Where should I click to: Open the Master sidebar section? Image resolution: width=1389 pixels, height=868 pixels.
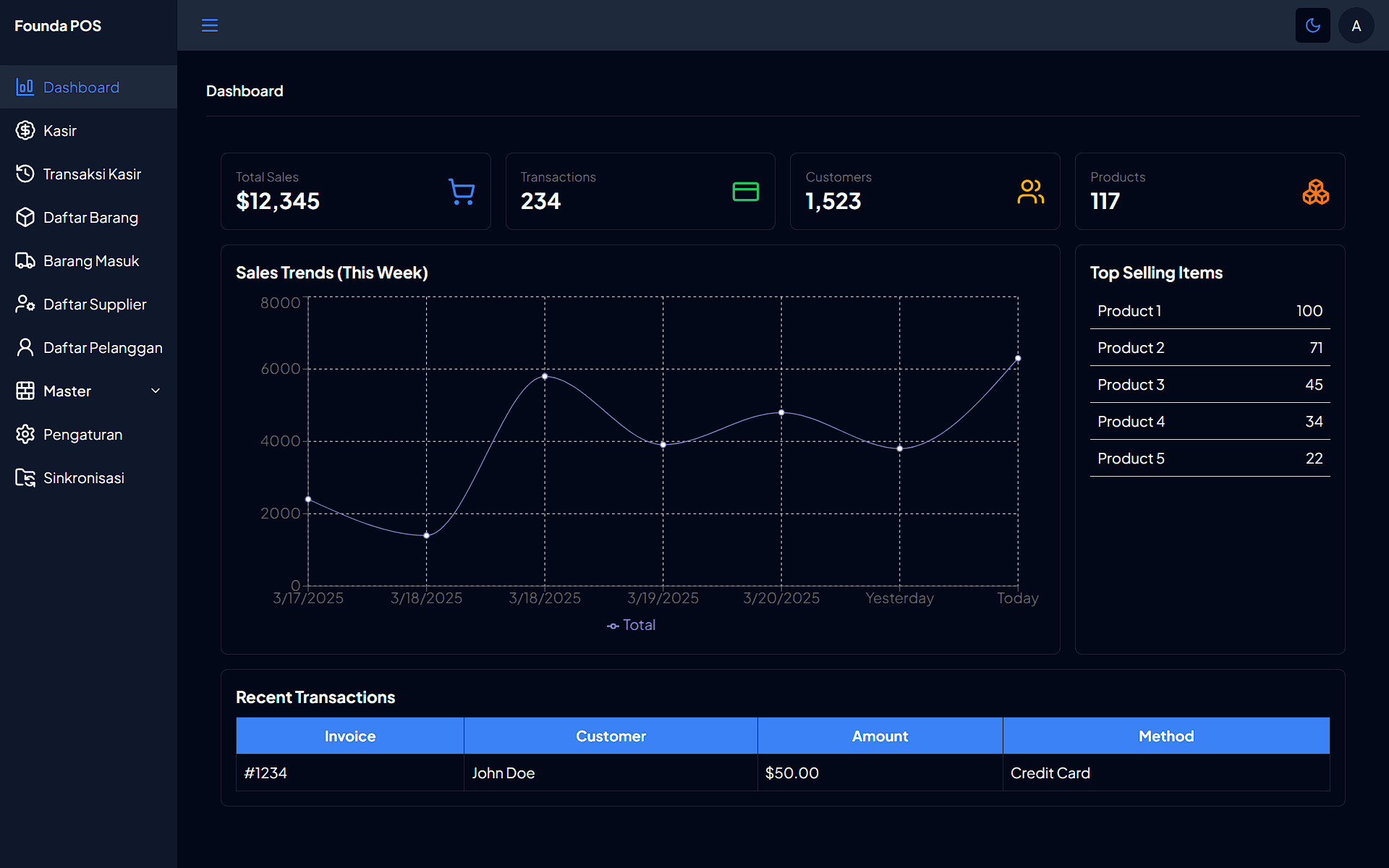point(67,391)
